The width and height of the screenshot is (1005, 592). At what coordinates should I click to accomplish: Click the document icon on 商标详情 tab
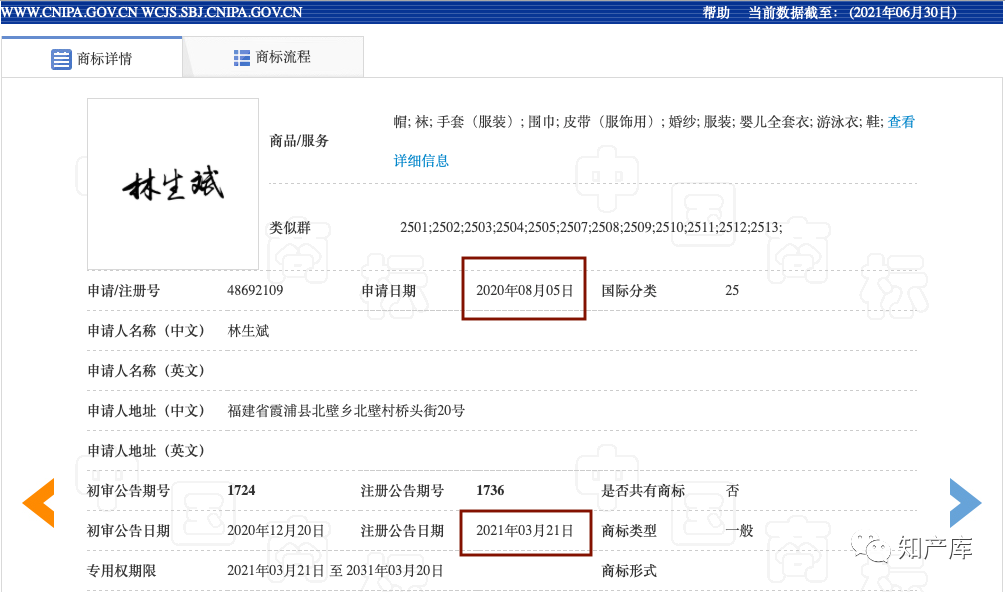click(61, 59)
